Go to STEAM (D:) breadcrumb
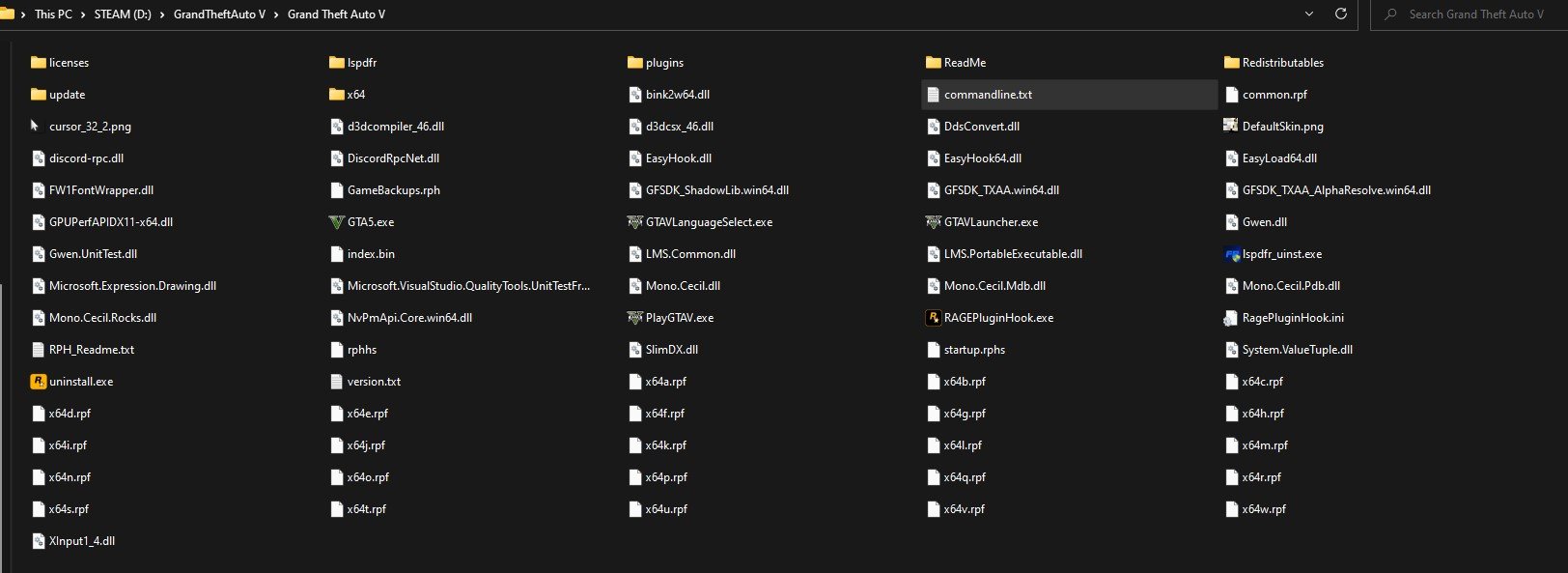Viewport: 1568px width, 573px height. (123, 14)
